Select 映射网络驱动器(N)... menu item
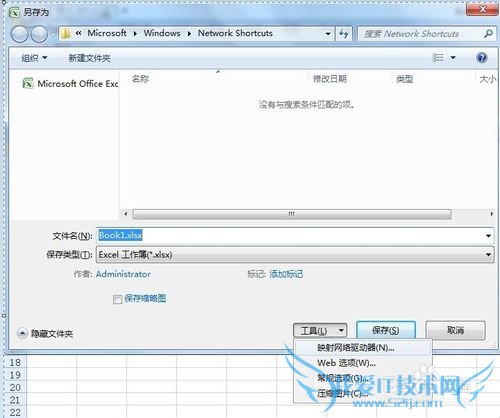The image size is (500, 418). click(363, 348)
